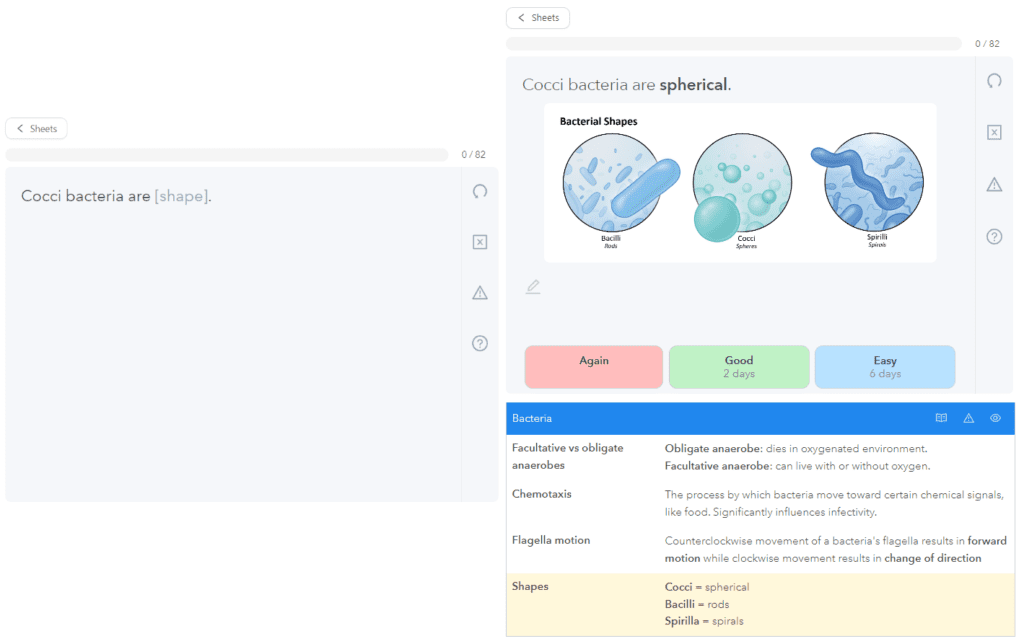
Task: Click the suspend X icon on the question card
Action: click(x=480, y=242)
